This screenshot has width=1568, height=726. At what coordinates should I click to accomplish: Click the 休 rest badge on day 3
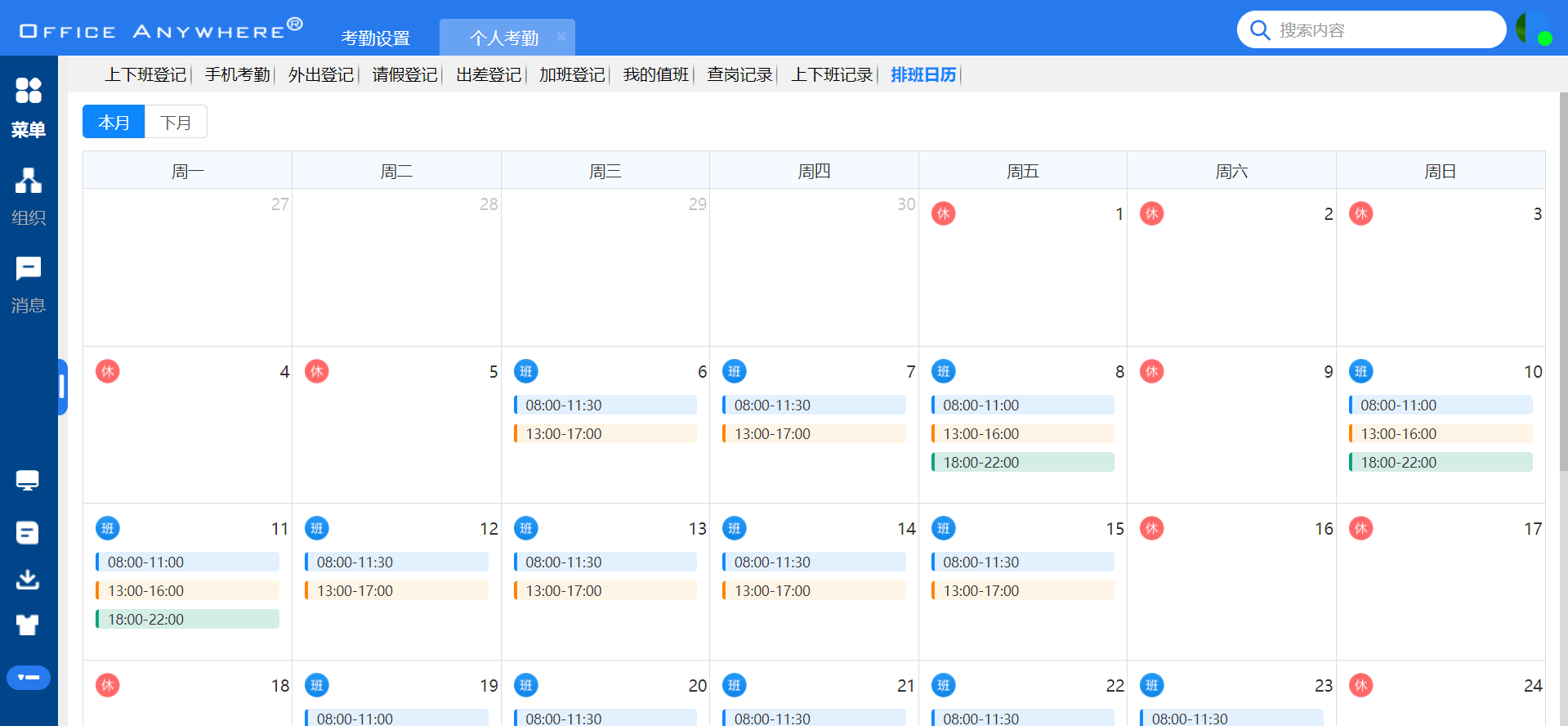coord(1361,214)
